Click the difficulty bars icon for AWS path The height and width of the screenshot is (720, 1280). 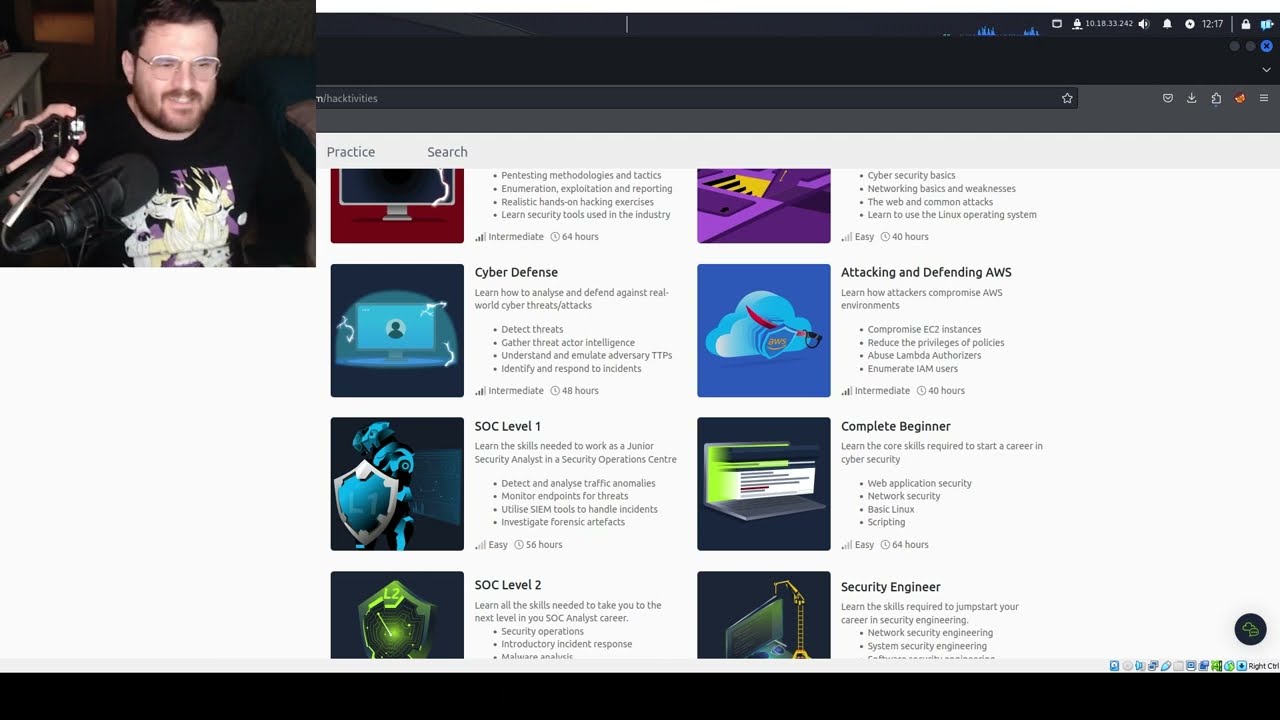tap(847, 391)
